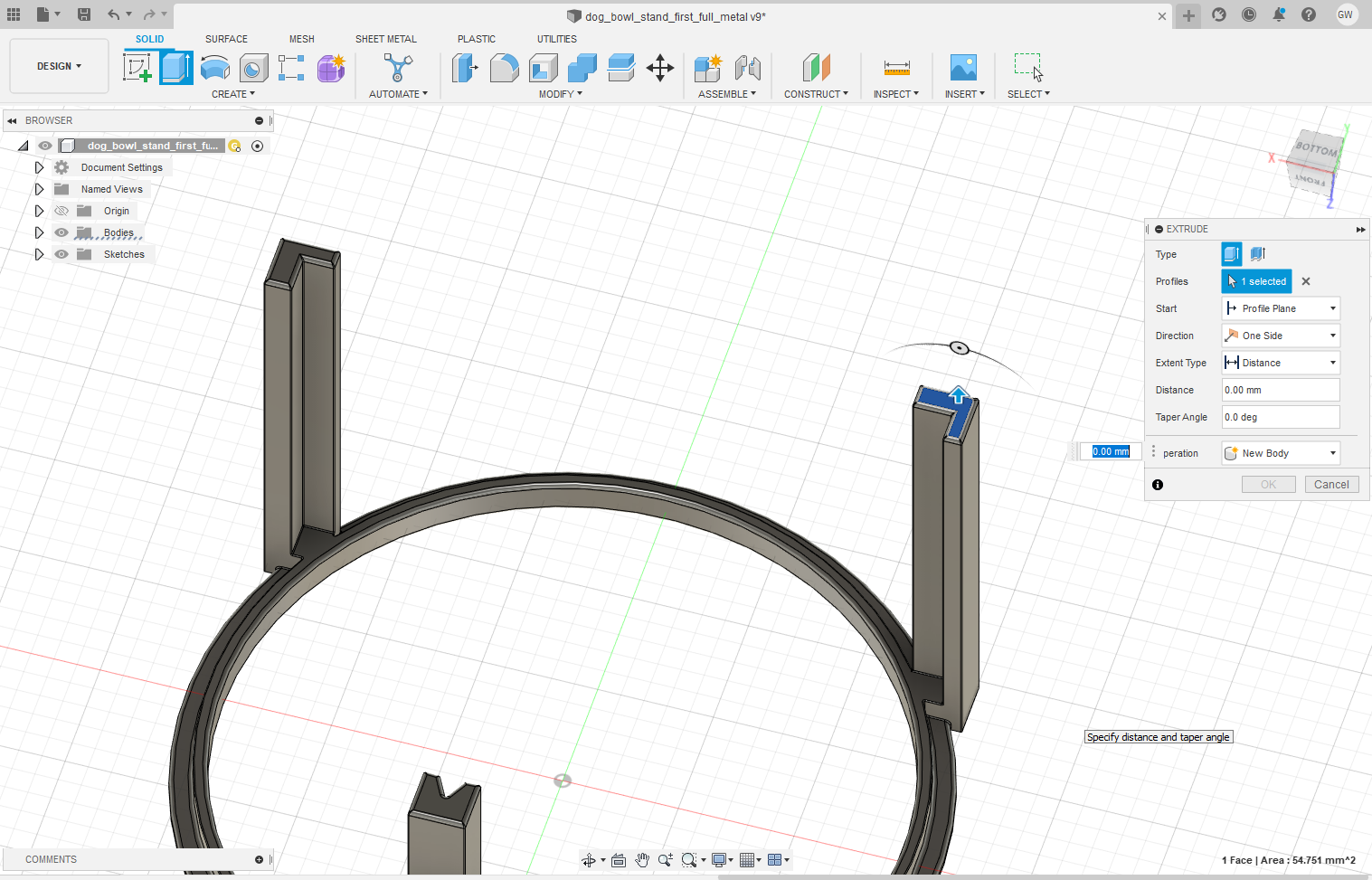Screen dimensions: 1372x880
Task: Expand the Document Settings tree node
Action: [x=39, y=167]
